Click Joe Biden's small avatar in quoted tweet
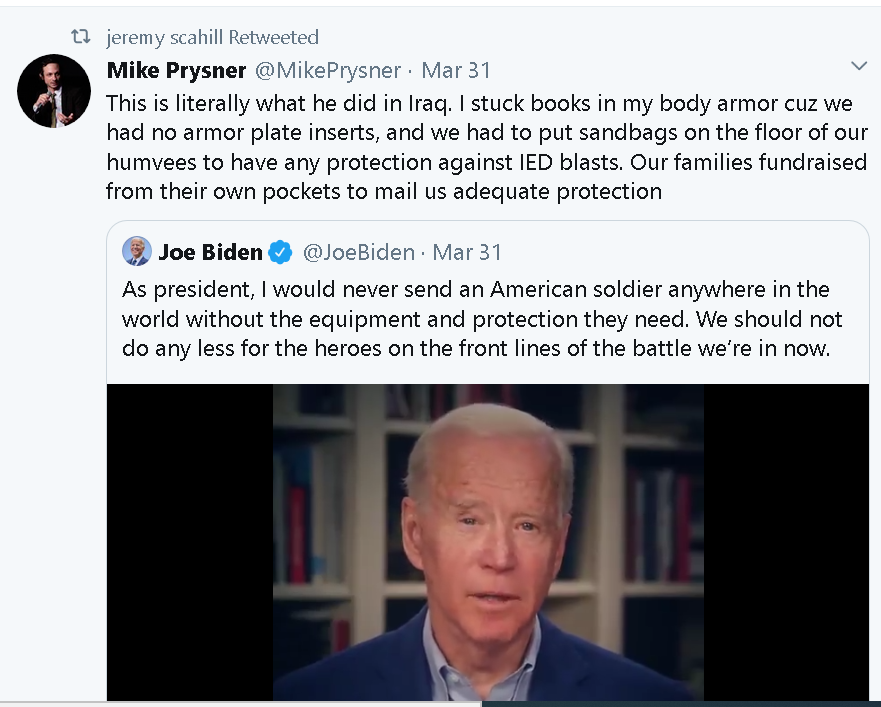 137,251
